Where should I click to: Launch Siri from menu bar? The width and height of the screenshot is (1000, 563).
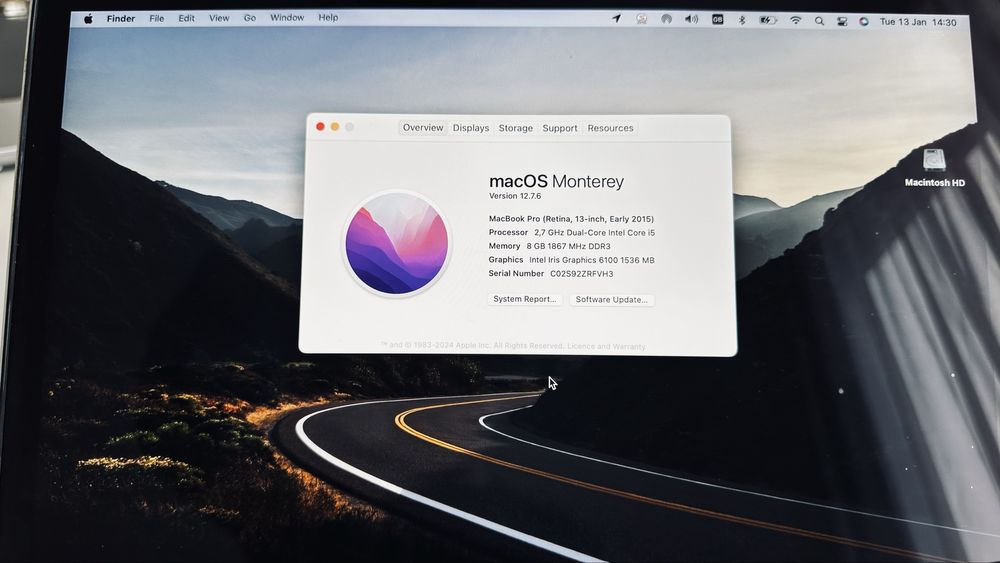click(x=864, y=21)
